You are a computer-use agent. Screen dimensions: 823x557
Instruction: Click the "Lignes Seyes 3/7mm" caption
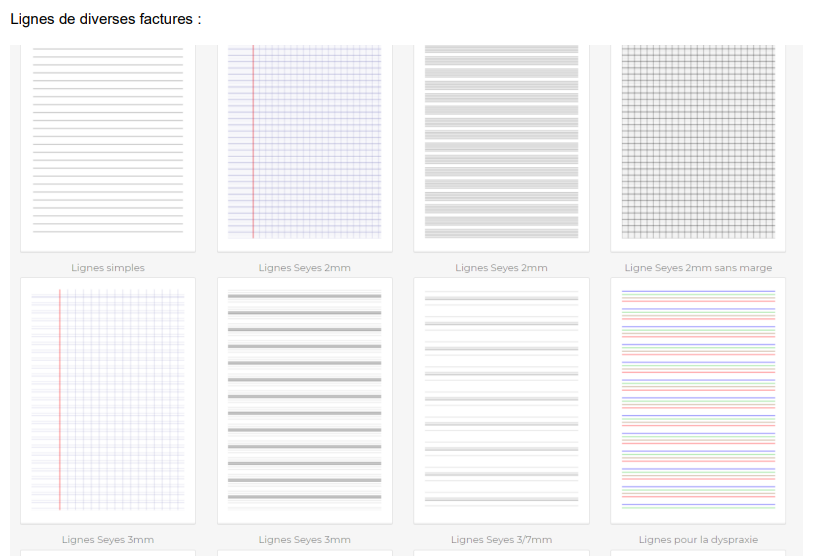[x=501, y=540]
